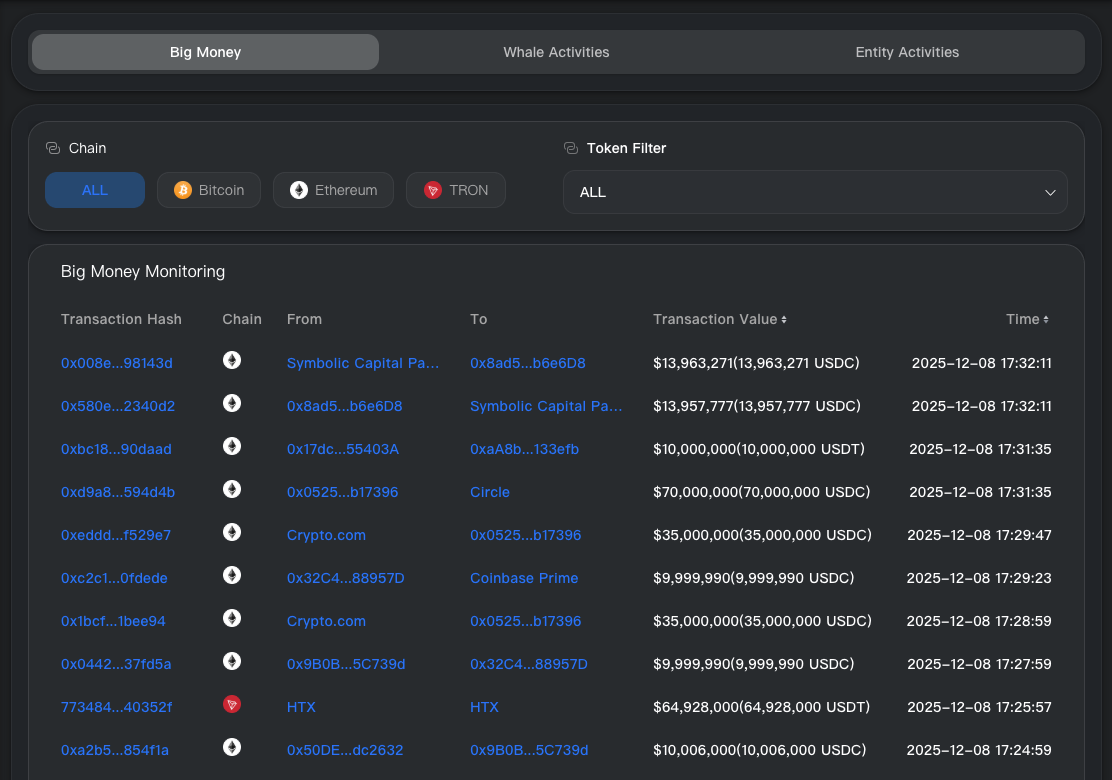
Task: Select the ALL chain filter
Action: tap(95, 189)
